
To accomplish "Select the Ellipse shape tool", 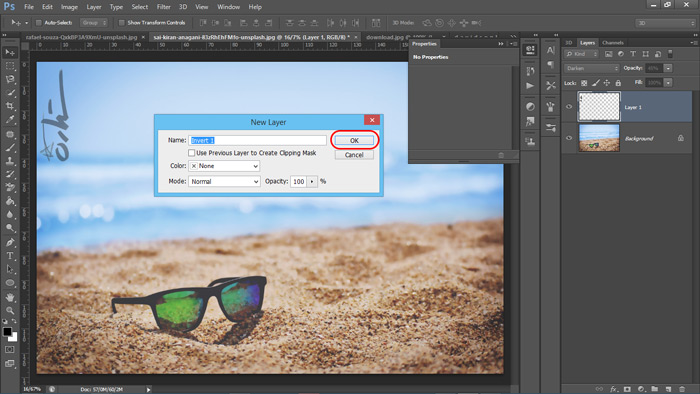I will 10,283.
